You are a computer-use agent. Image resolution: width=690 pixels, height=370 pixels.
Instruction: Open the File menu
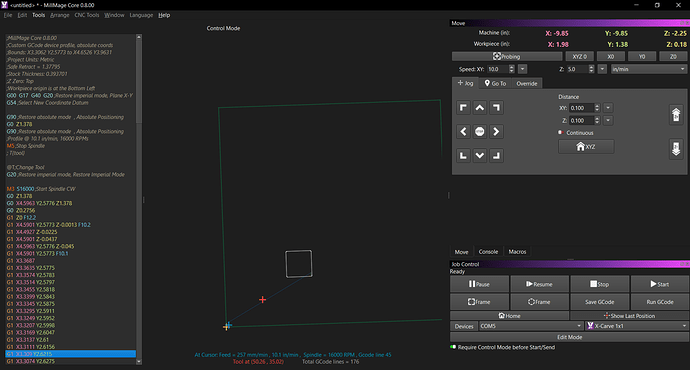(x=8, y=15)
